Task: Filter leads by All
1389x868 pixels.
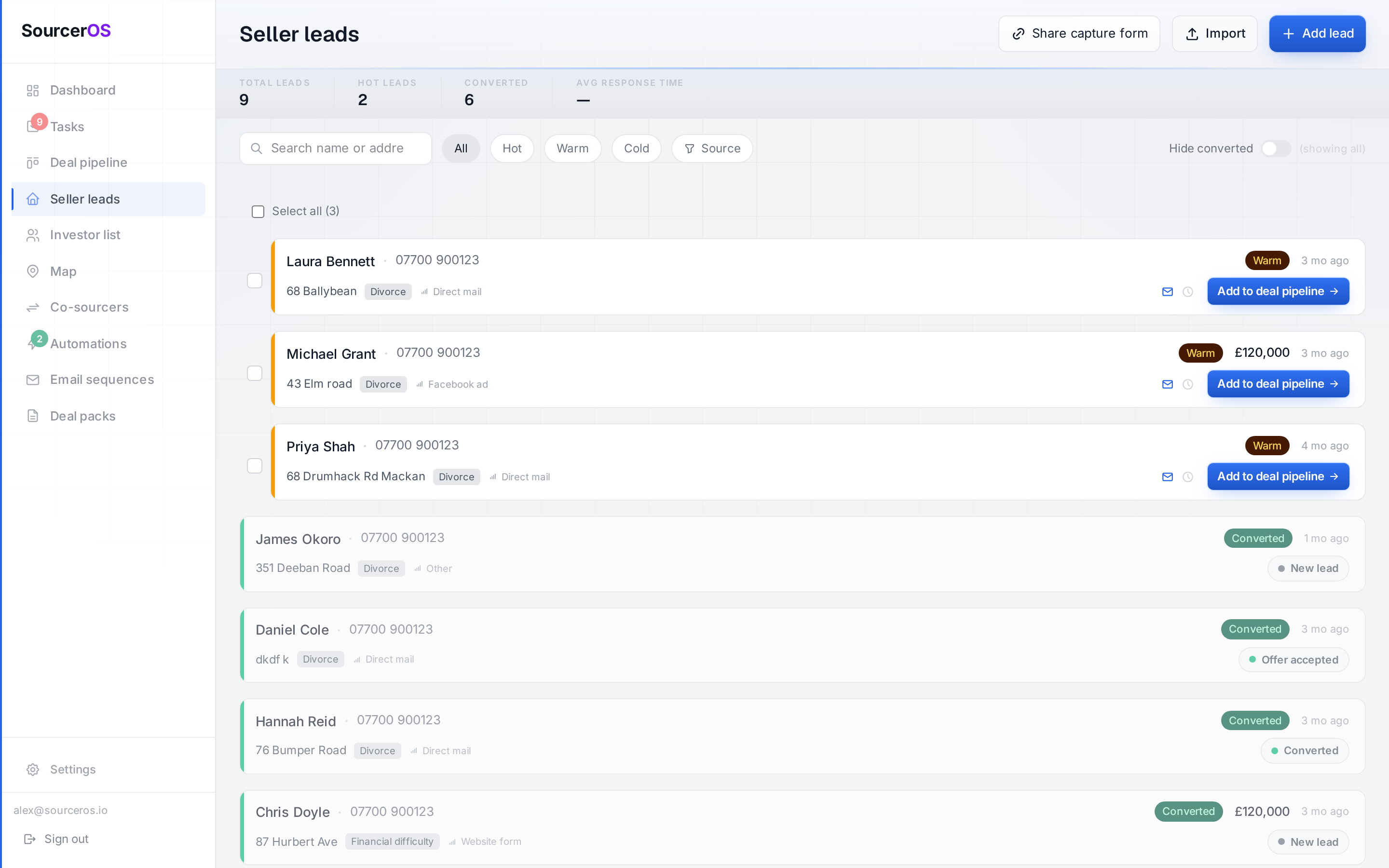Action: pos(461,149)
